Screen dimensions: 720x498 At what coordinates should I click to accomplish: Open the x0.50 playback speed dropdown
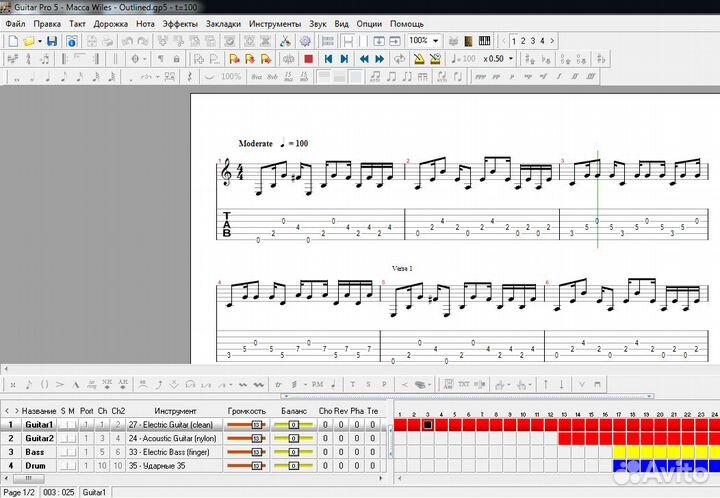pos(510,59)
